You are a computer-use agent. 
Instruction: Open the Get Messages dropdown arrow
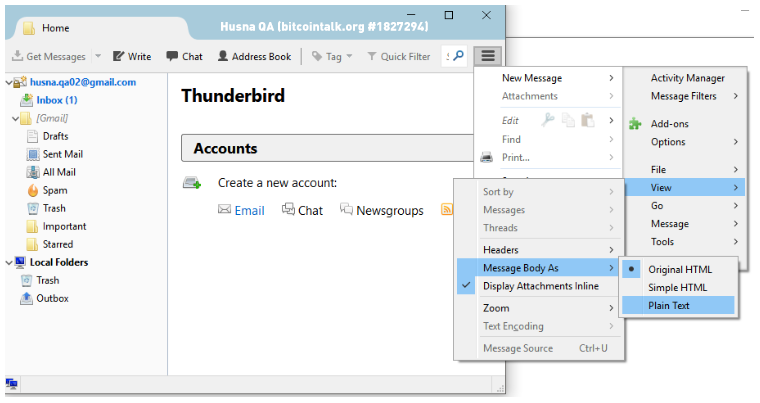pos(98,56)
